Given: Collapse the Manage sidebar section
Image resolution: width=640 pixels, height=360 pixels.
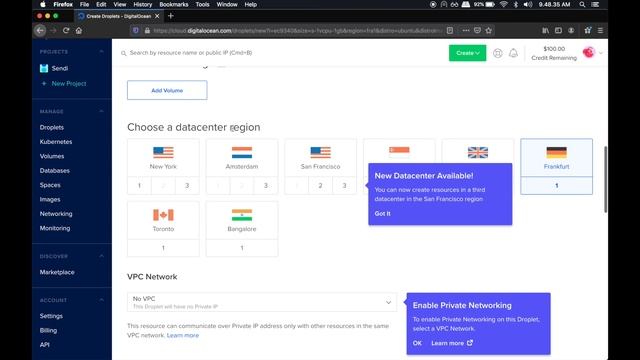Looking at the screenshot, I should click(x=101, y=111).
